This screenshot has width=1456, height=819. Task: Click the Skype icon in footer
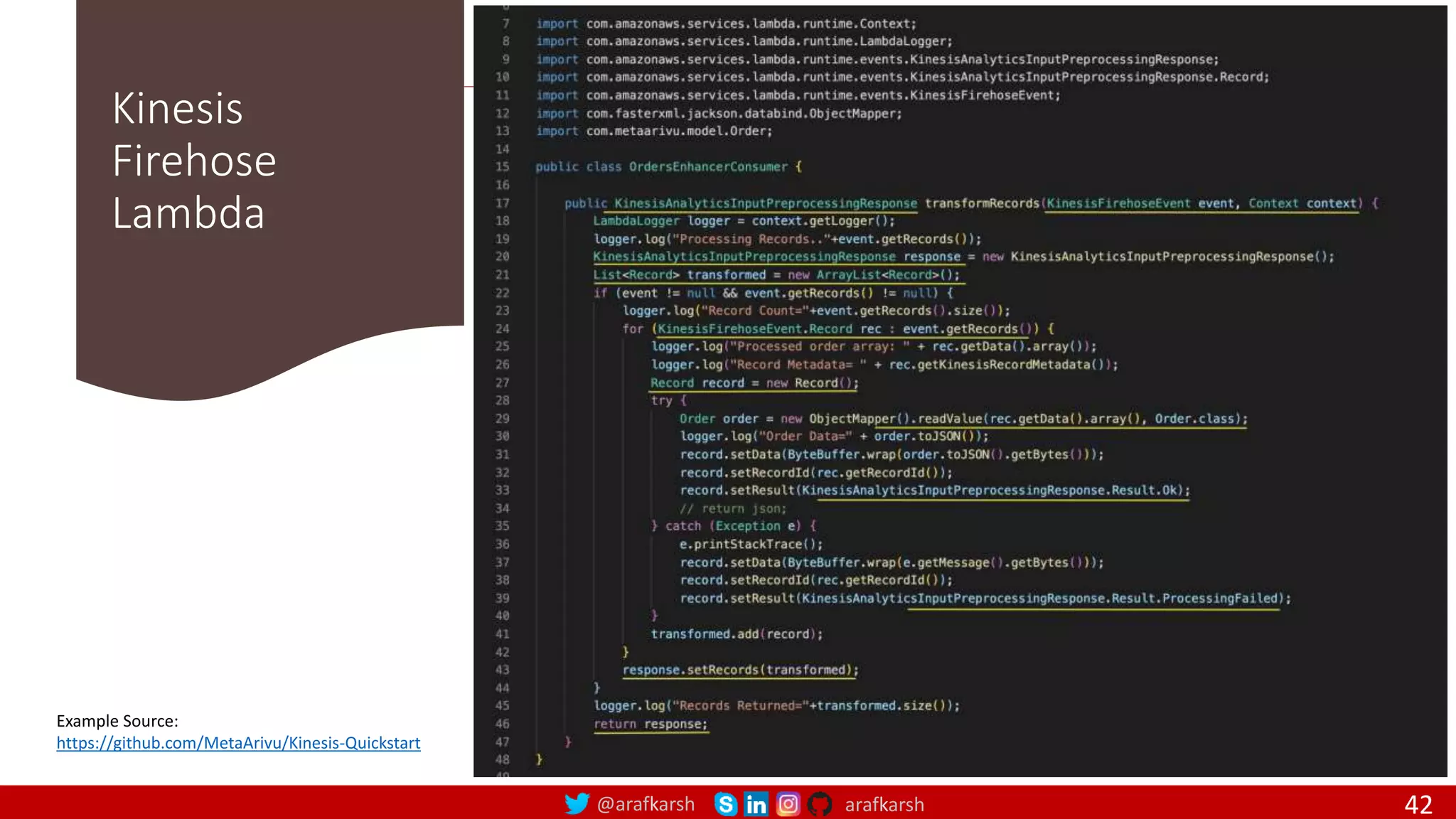click(725, 804)
